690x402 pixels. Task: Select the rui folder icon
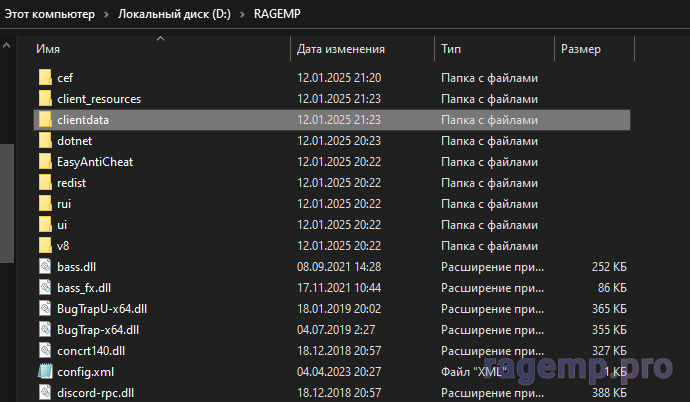coord(45,204)
